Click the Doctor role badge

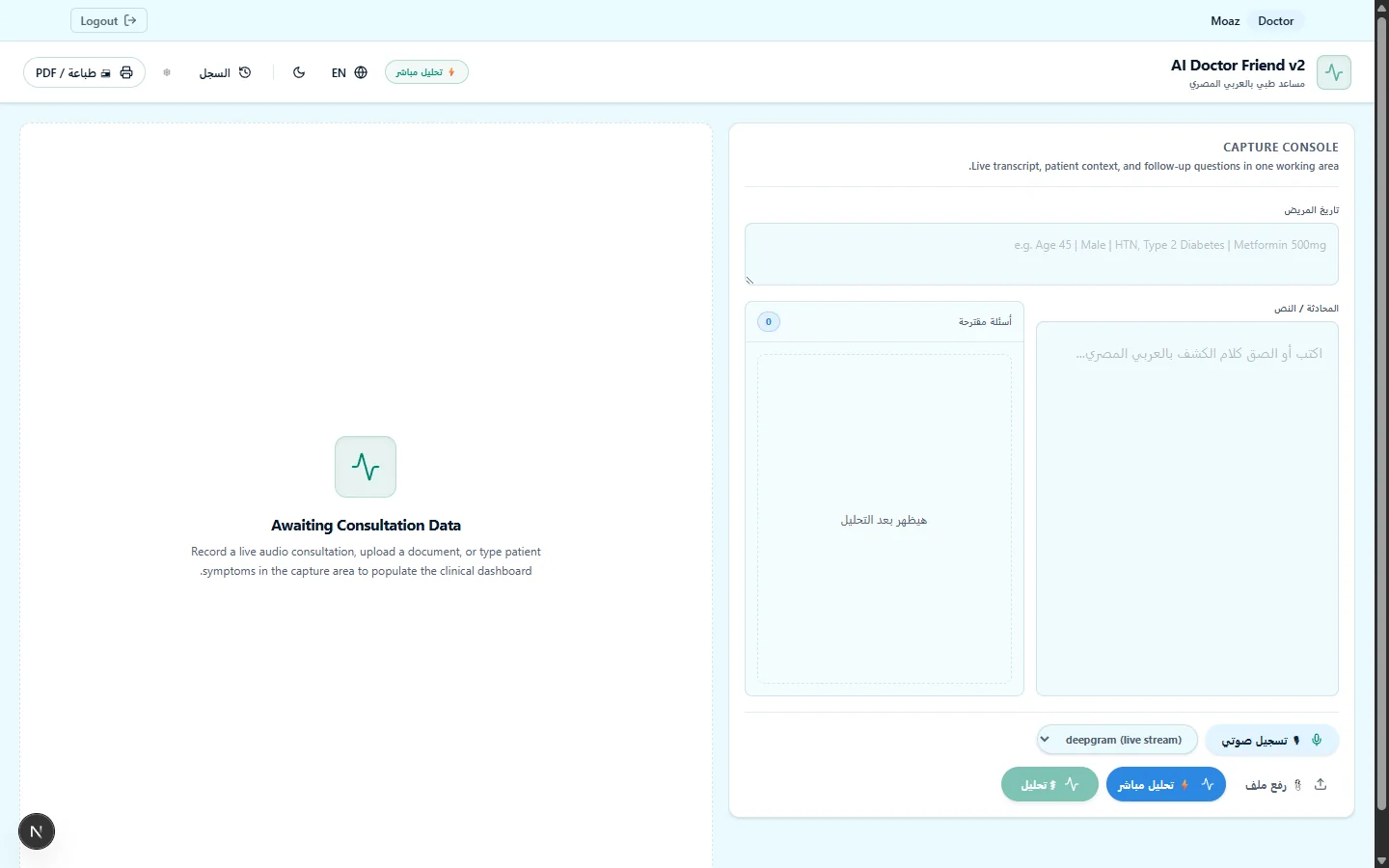(x=1276, y=20)
